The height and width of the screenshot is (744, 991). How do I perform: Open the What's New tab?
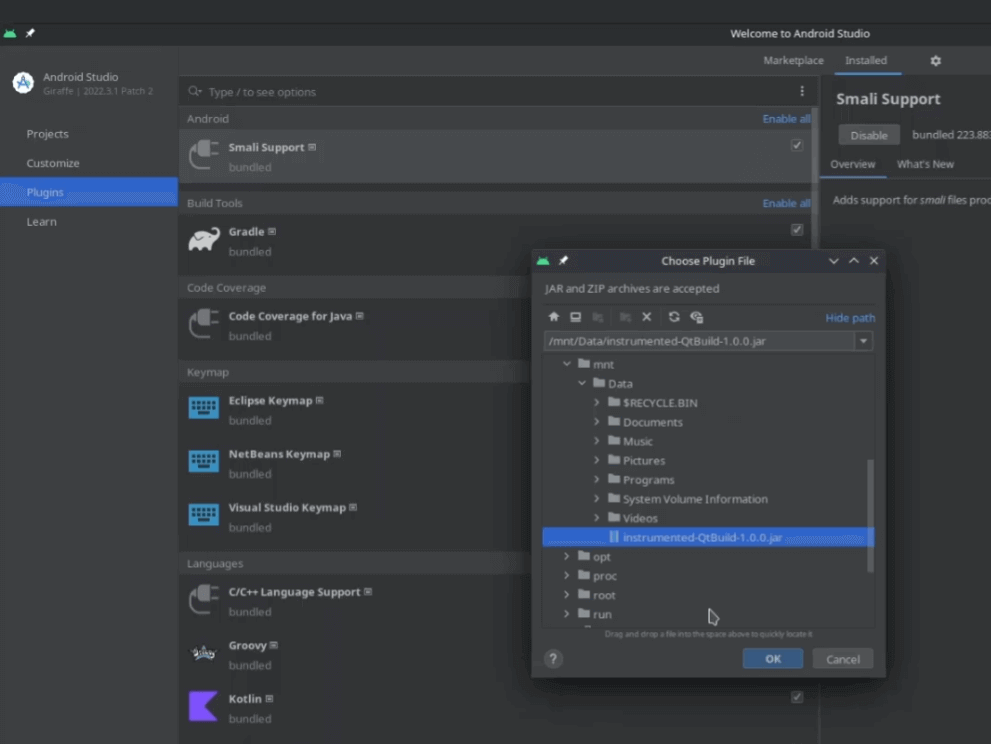coord(925,164)
